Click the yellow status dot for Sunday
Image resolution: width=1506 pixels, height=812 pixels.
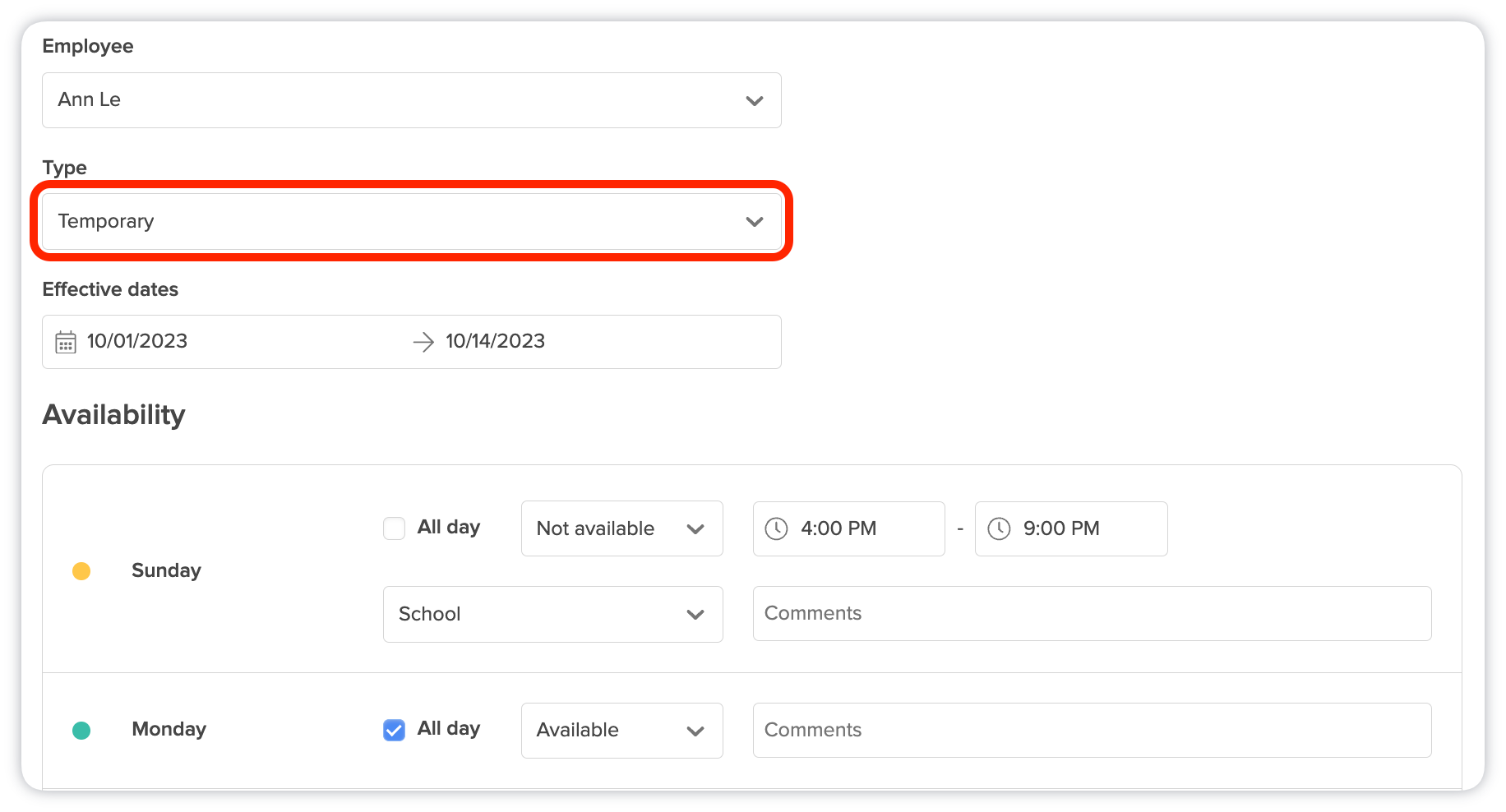[x=81, y=571]
